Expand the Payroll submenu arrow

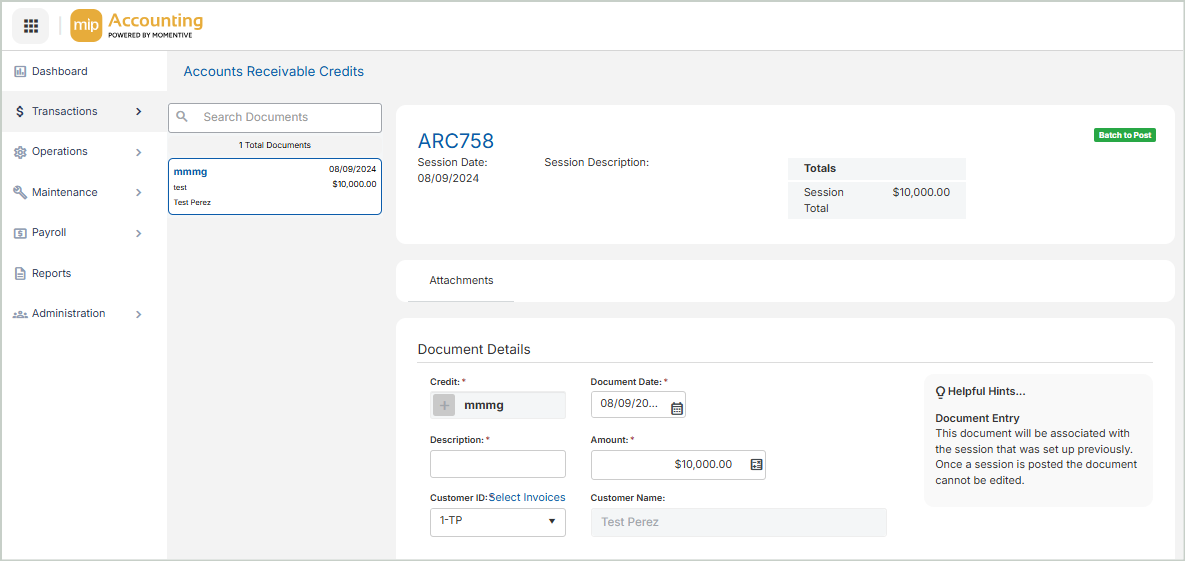pos(138,233)
